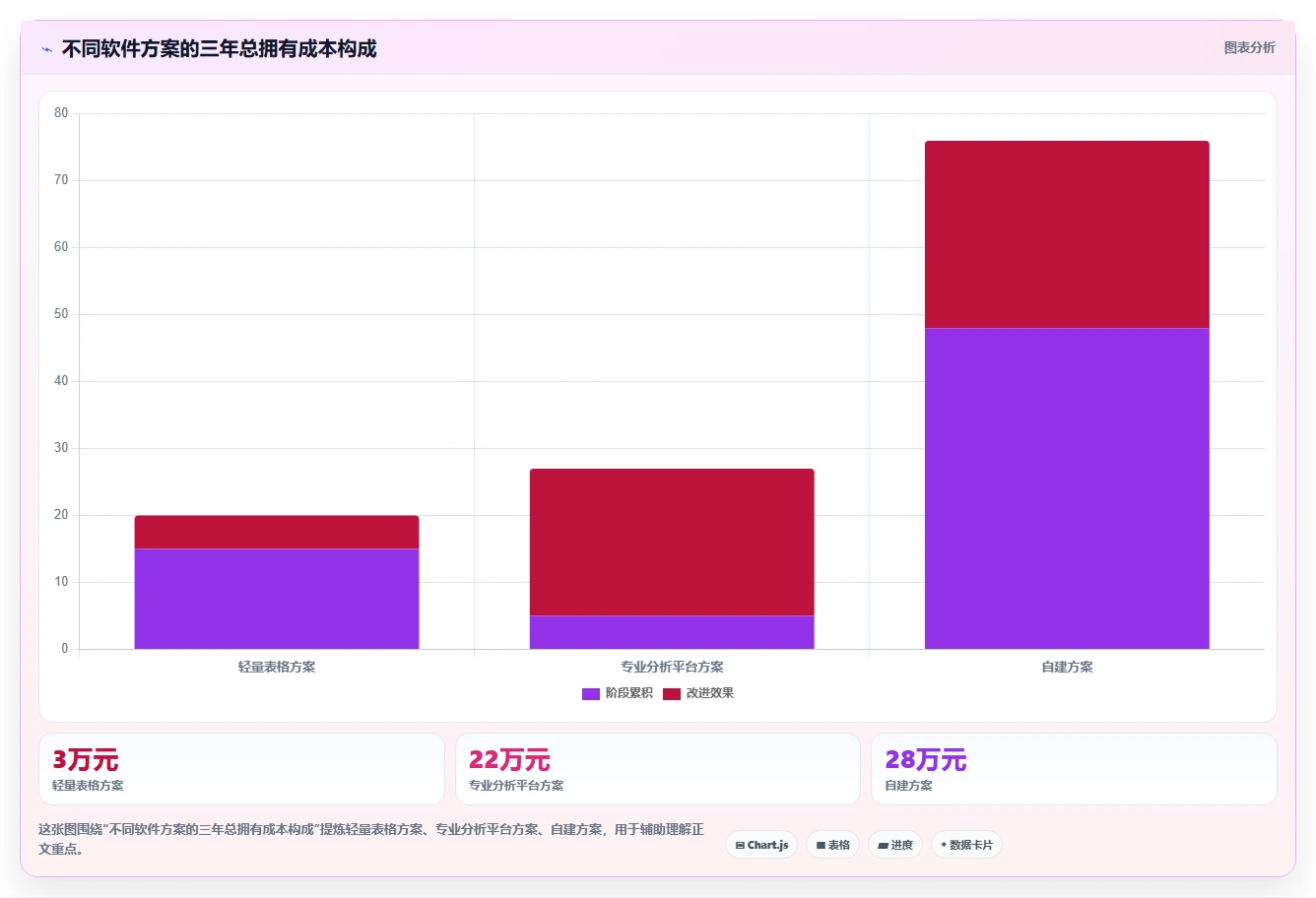Select the red bar segment for 轻量表格方案
This screenshot has width=1316, height=898.
click(277, 532)
